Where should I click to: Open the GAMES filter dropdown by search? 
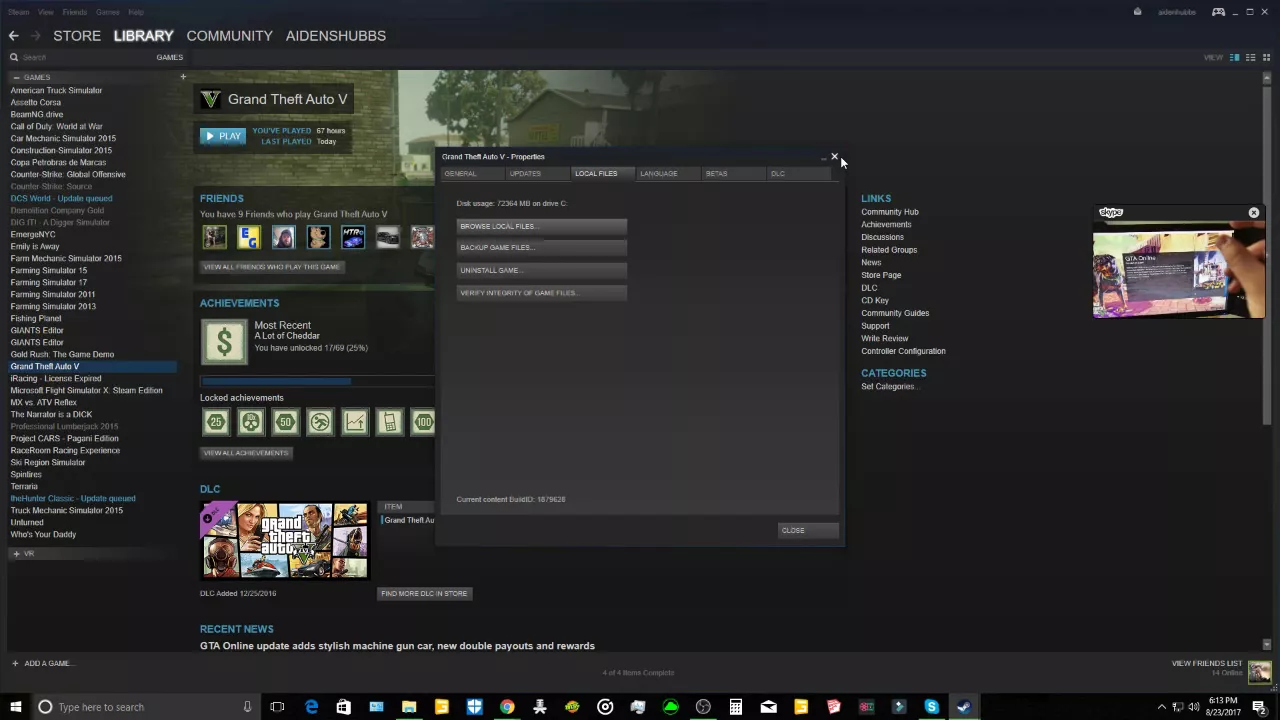169,57
